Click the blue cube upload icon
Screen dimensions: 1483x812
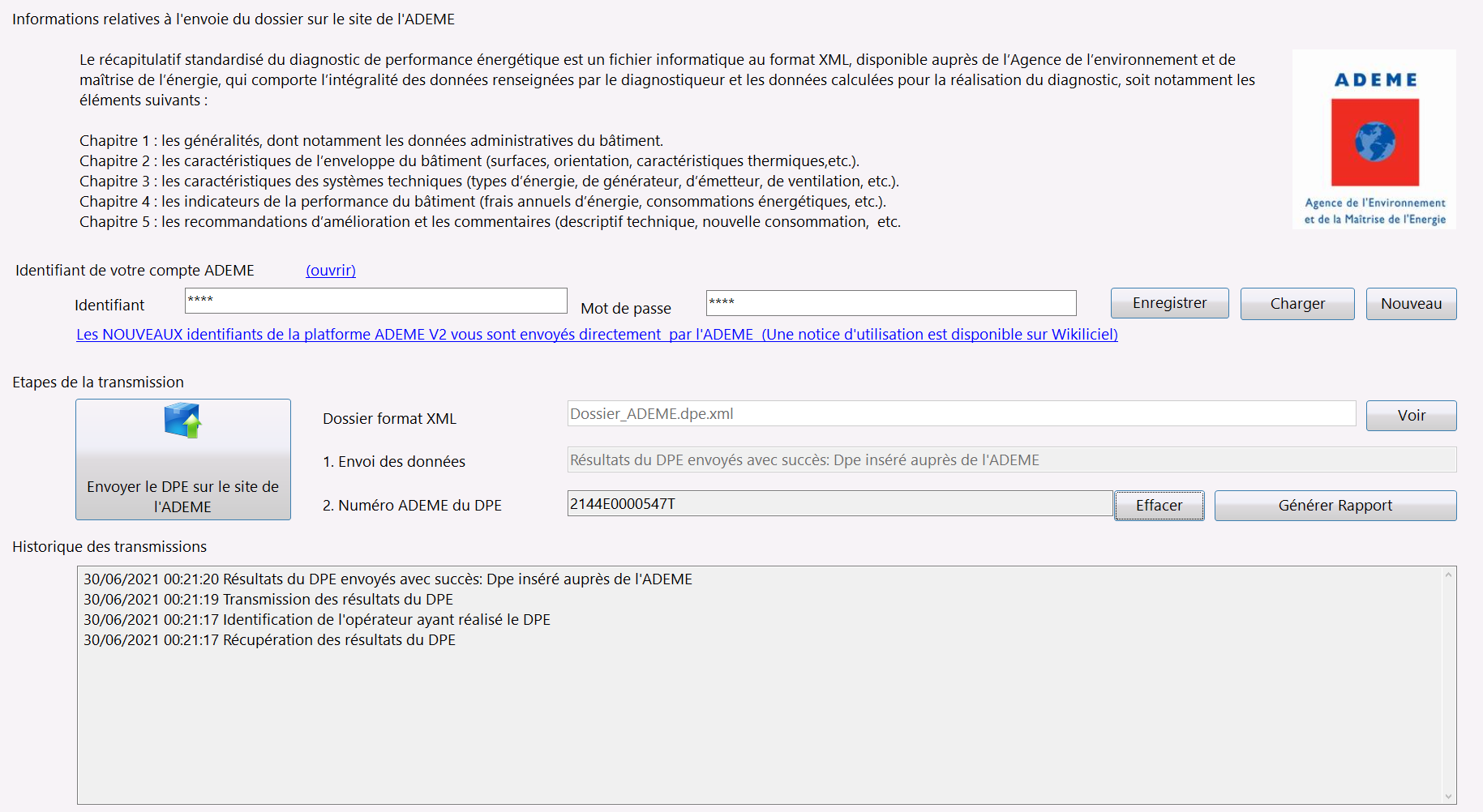click(183, 420)
